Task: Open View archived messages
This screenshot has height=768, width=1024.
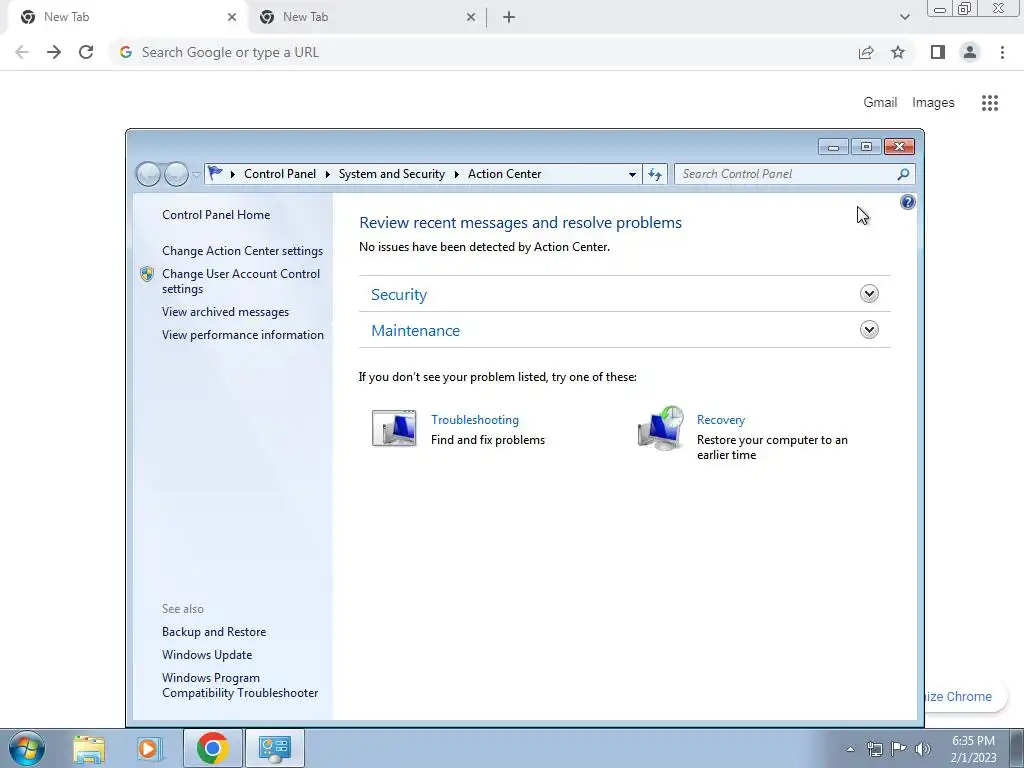Action: [225, 312]
